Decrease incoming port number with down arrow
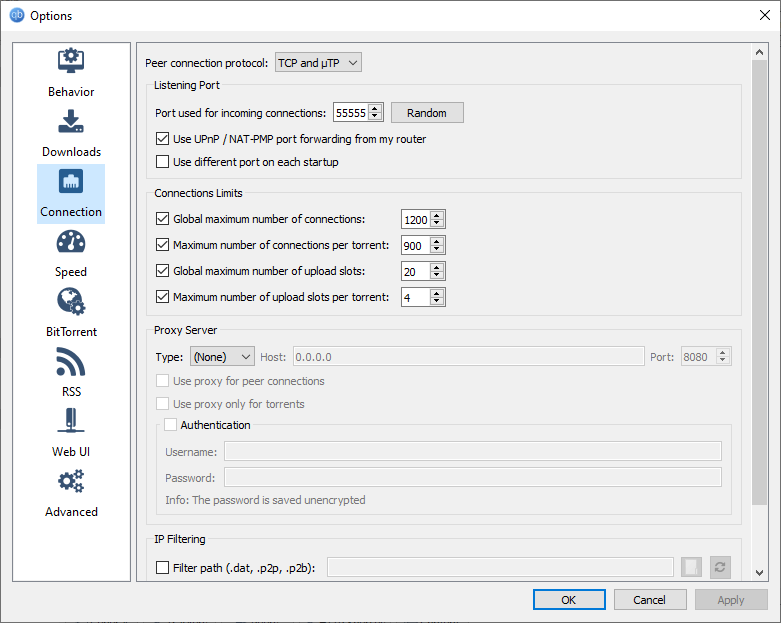 [375, 117]
